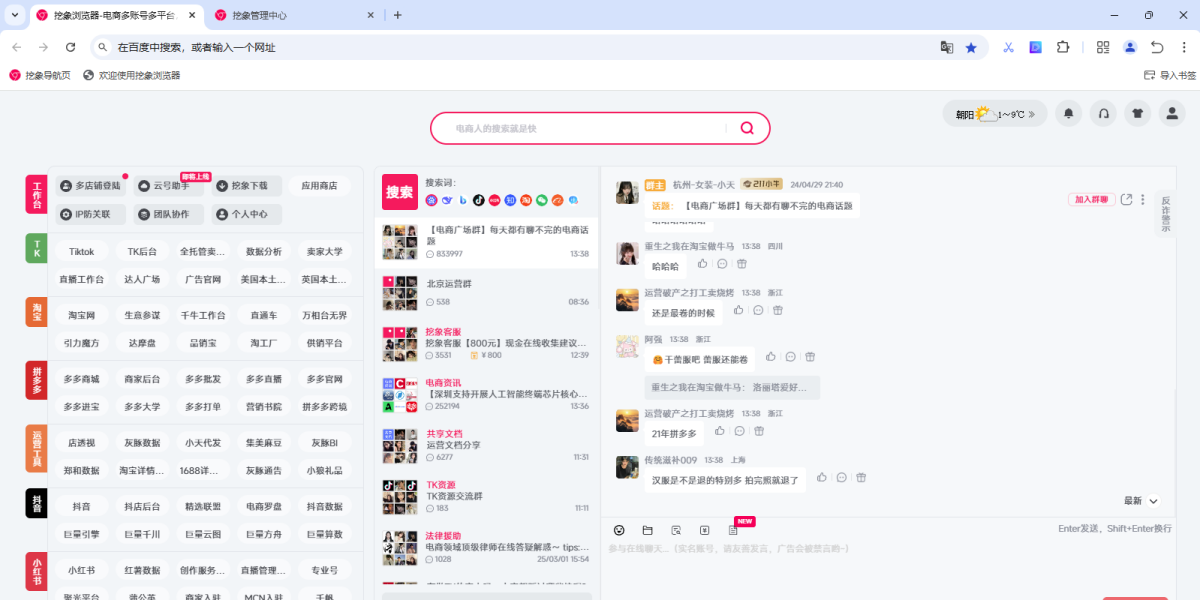Click the magnifier icon in the pink search box
This screenshot has height=600, width=1200.
(x=746, y=128)
